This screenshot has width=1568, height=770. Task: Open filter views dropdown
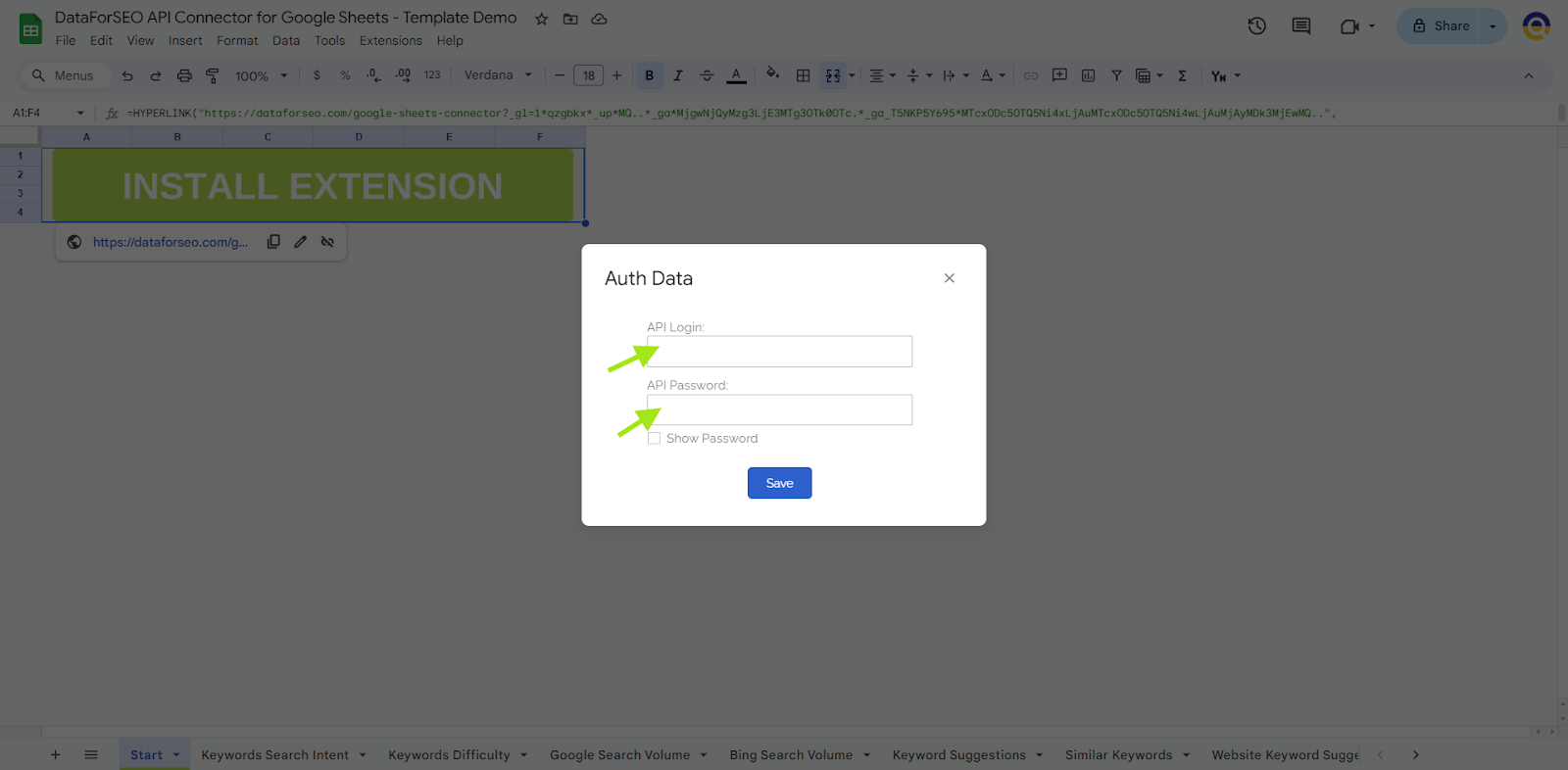coord(1149,75)
